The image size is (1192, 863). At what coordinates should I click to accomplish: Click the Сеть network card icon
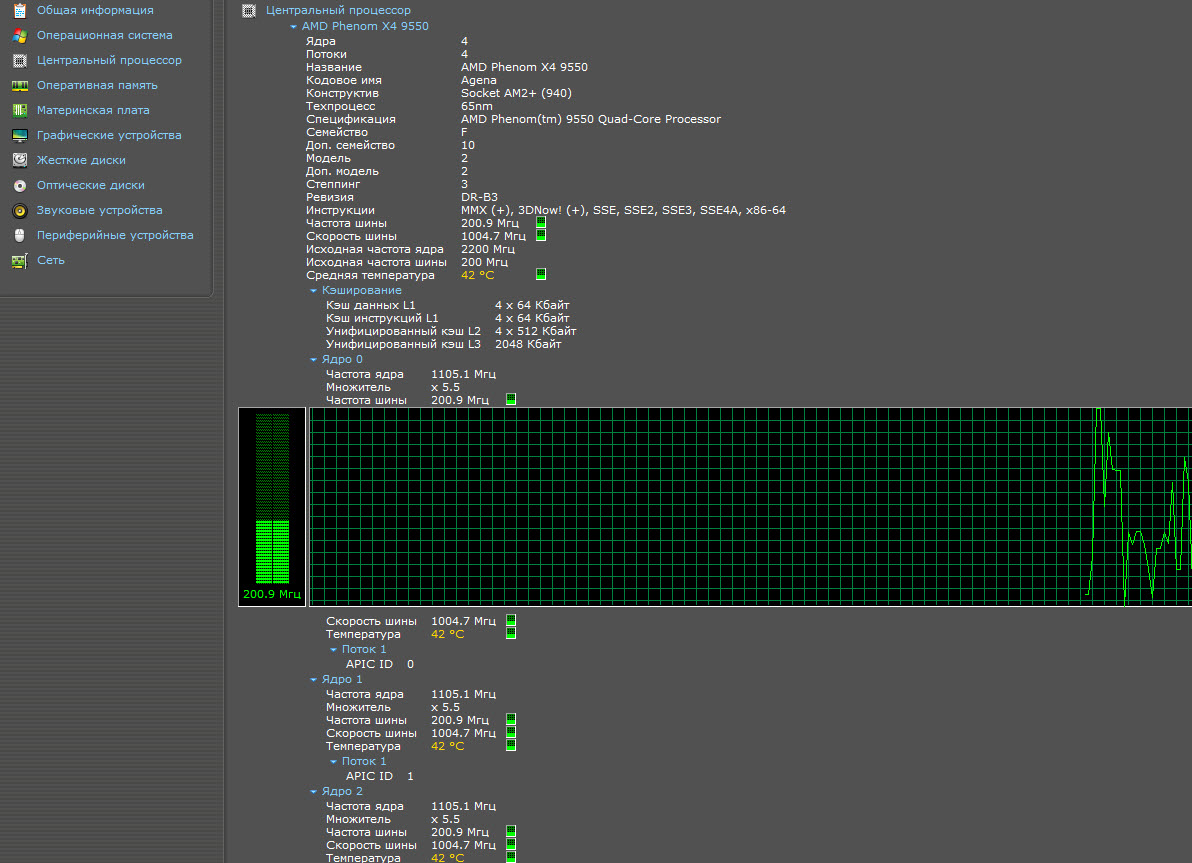point(19,260)
